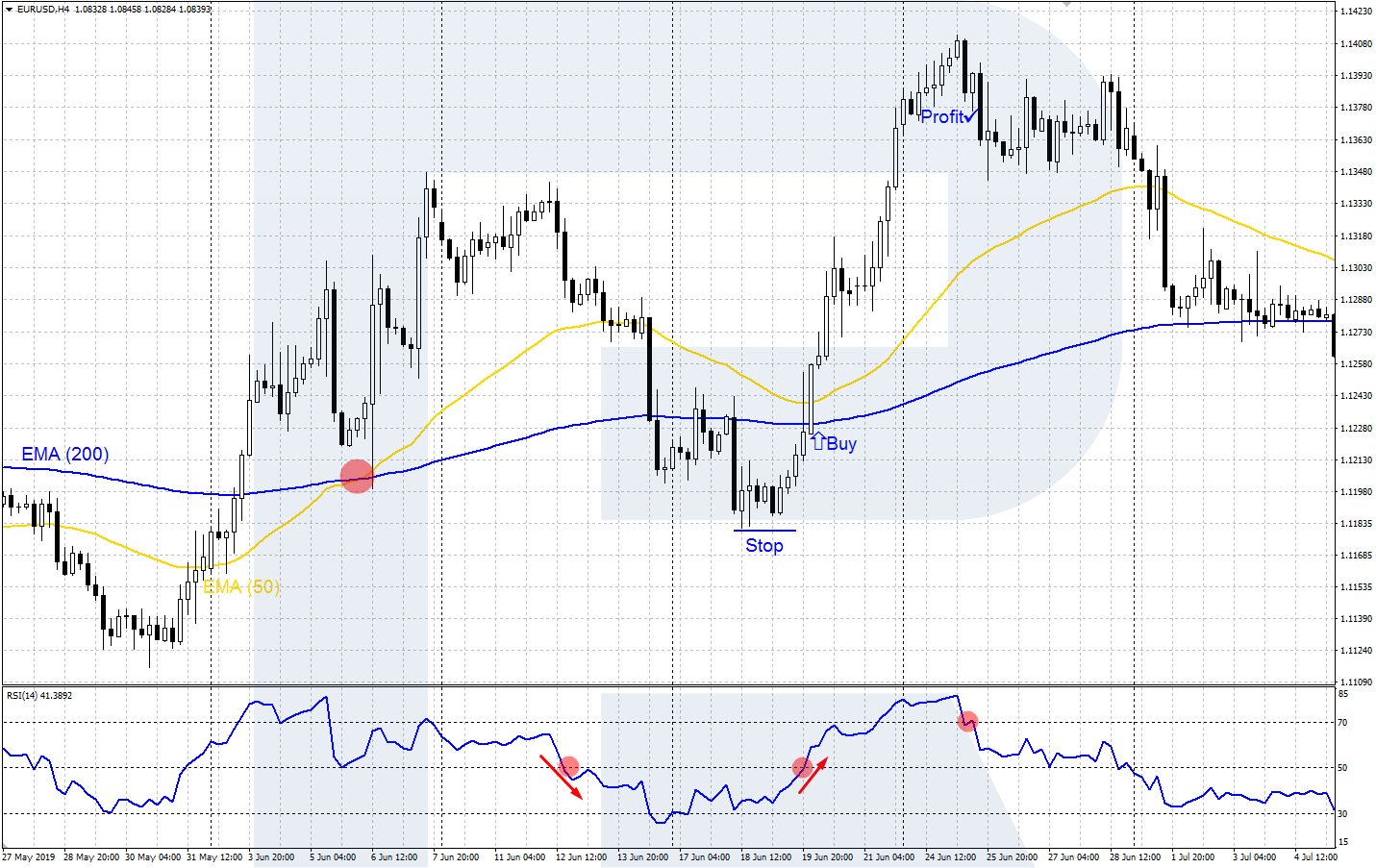Click price level 1.11390 on the axis
The width and height of the screenshot is (1376, 868).
(x=1356, y=618)
